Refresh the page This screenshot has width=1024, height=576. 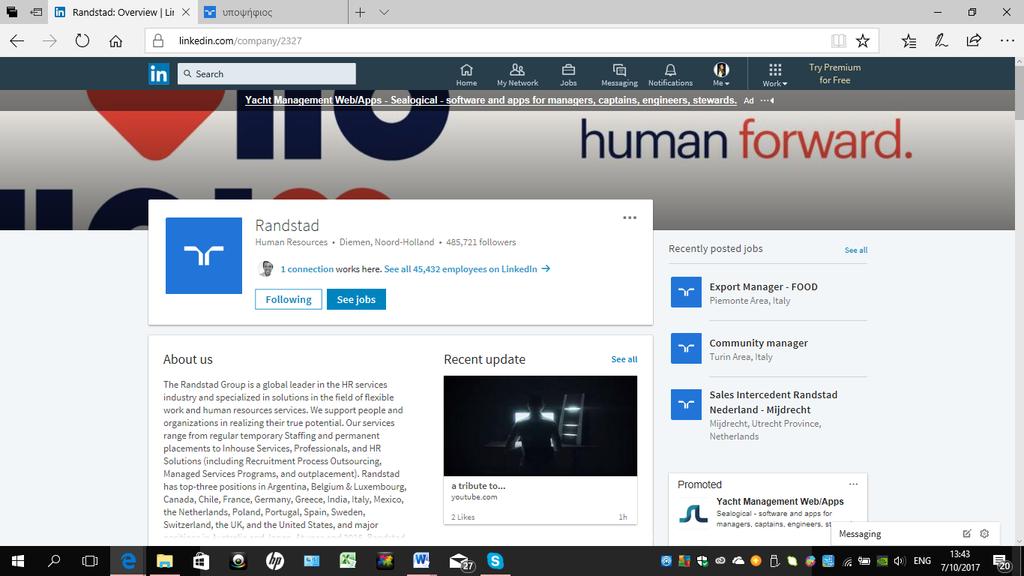click(x=82, y=40)
